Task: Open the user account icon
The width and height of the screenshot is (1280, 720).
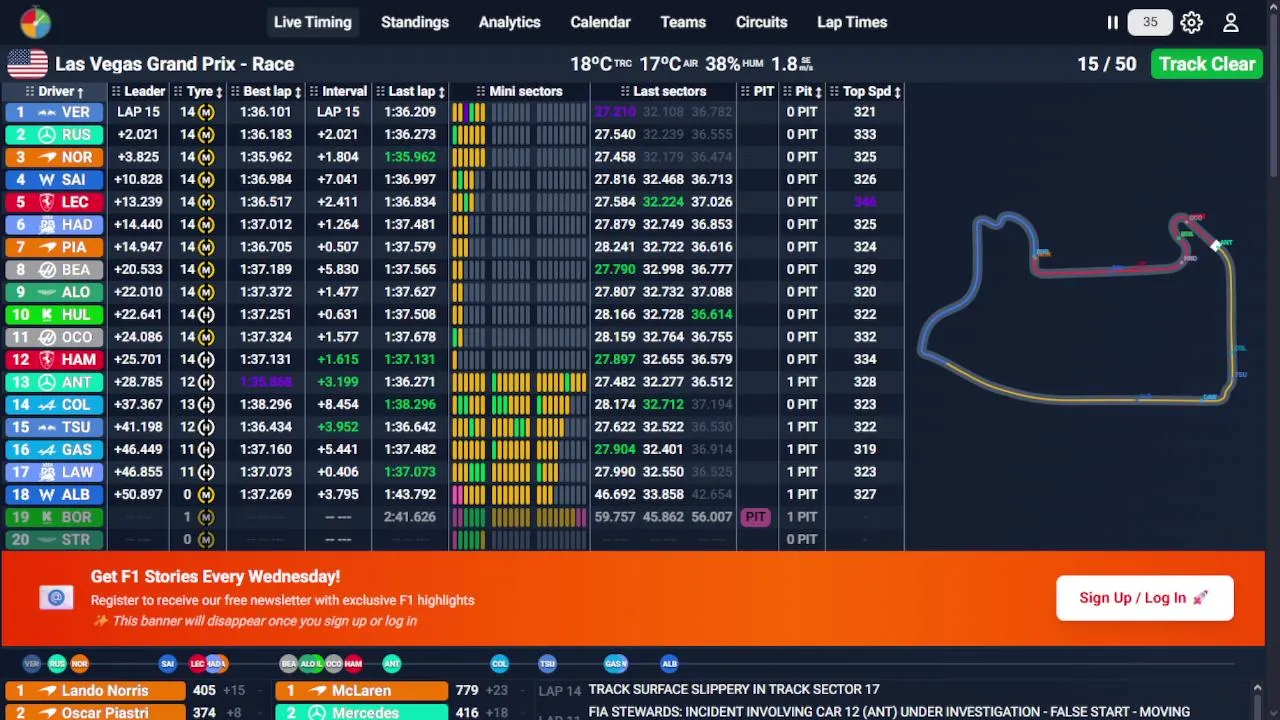Action: tap(1231, 22)
